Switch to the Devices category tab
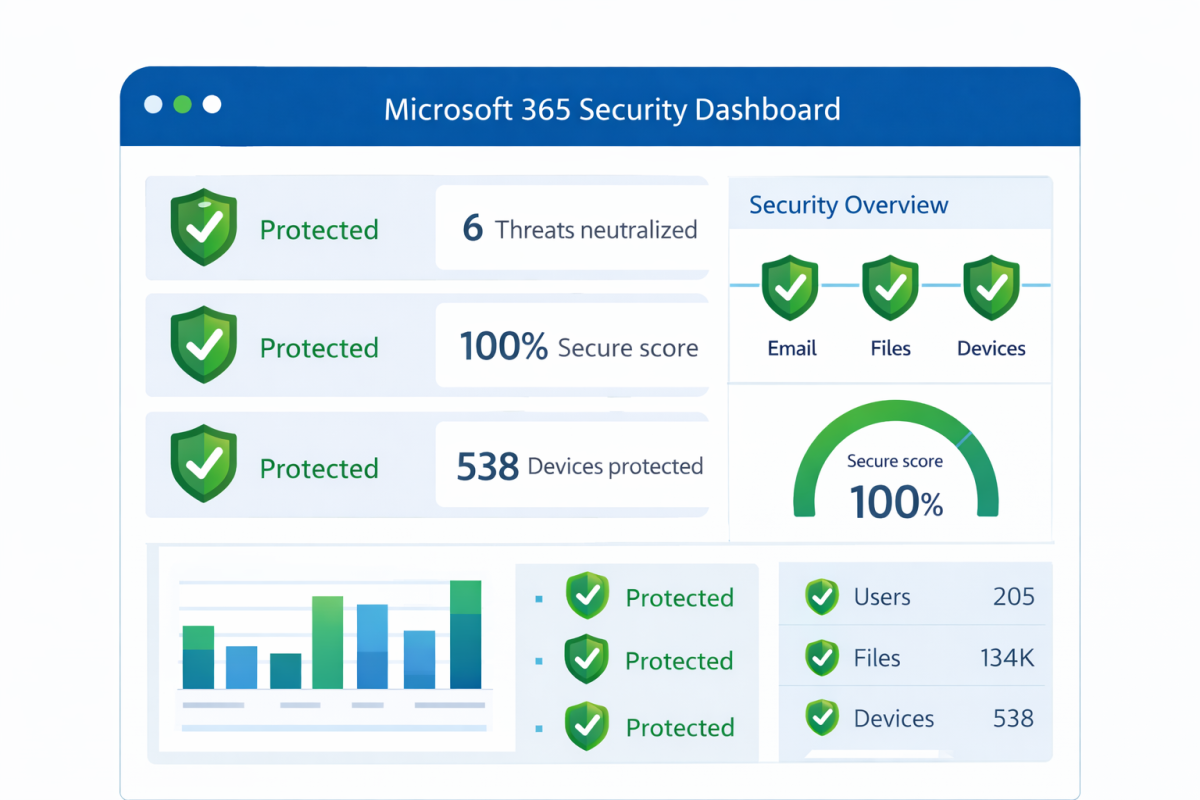Viewport: 1200px width, 800px height. (x=991, y=348)
